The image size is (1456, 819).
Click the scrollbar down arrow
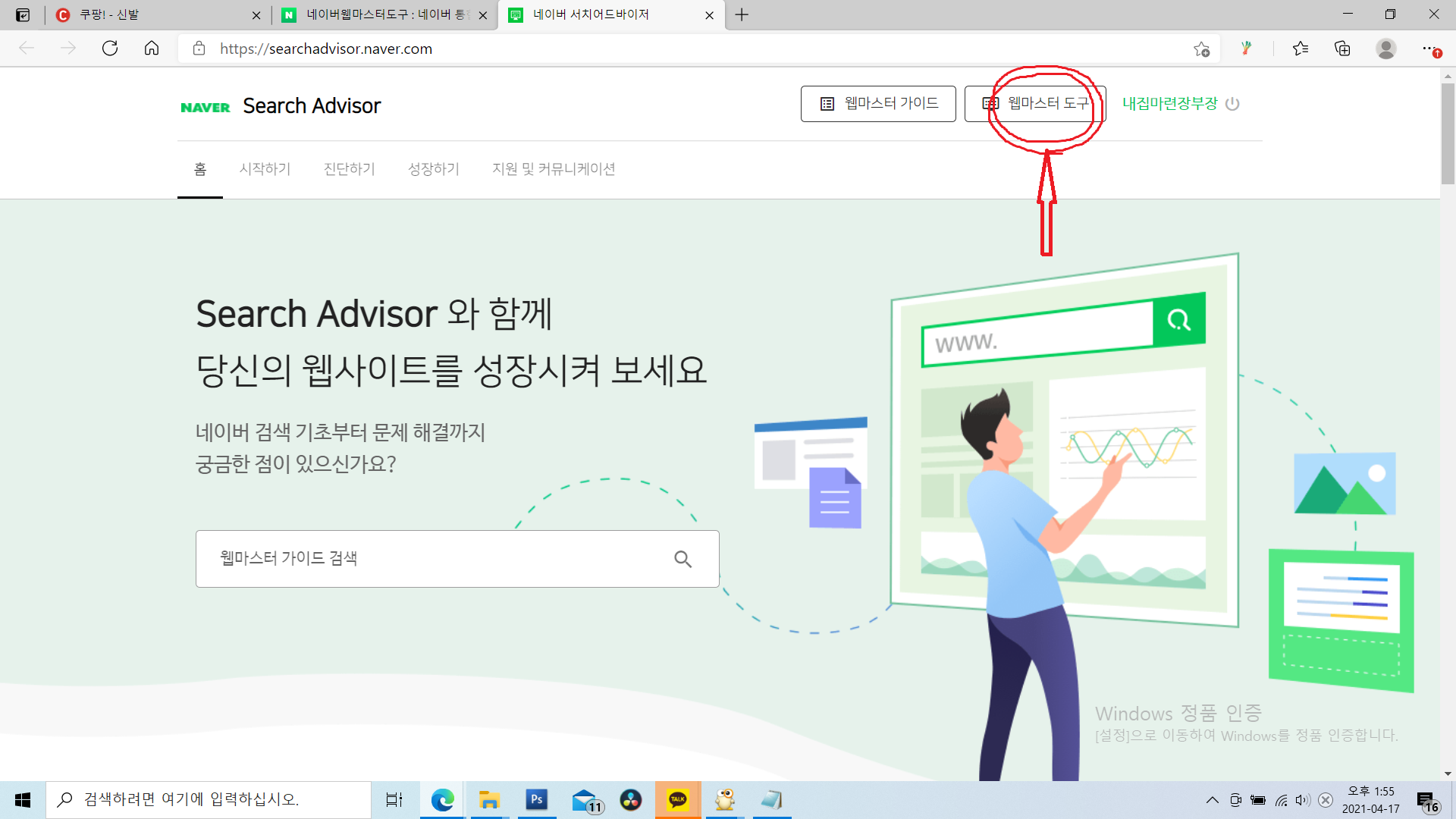click(x=1448, y=774)
